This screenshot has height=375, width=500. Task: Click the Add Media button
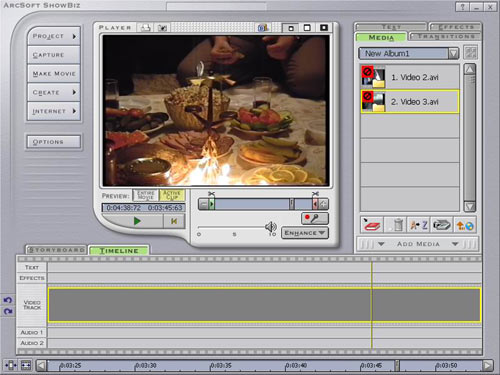tap(418, 244)
